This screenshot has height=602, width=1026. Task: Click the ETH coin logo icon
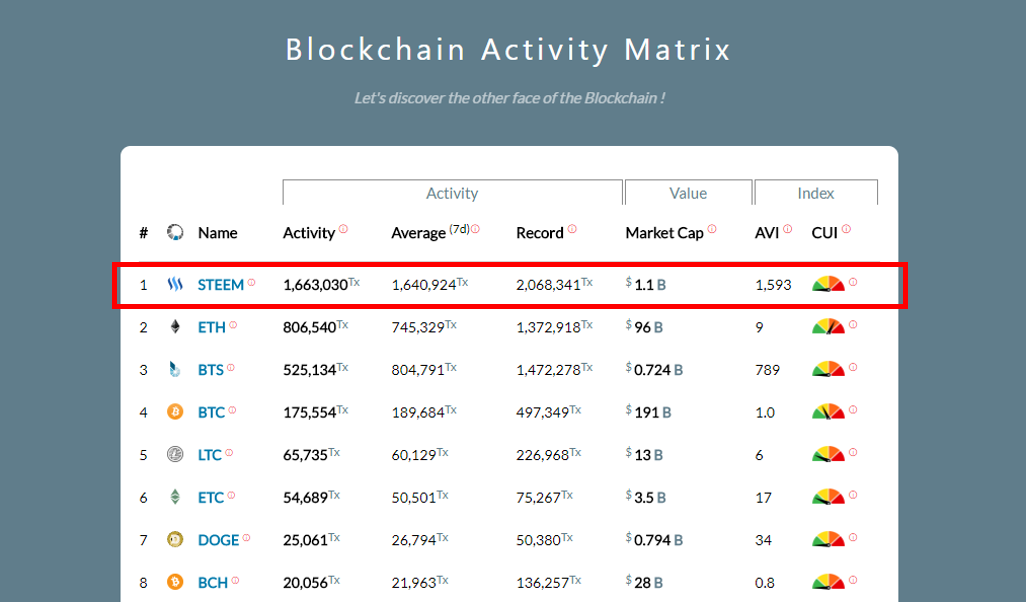coord(175,327)
